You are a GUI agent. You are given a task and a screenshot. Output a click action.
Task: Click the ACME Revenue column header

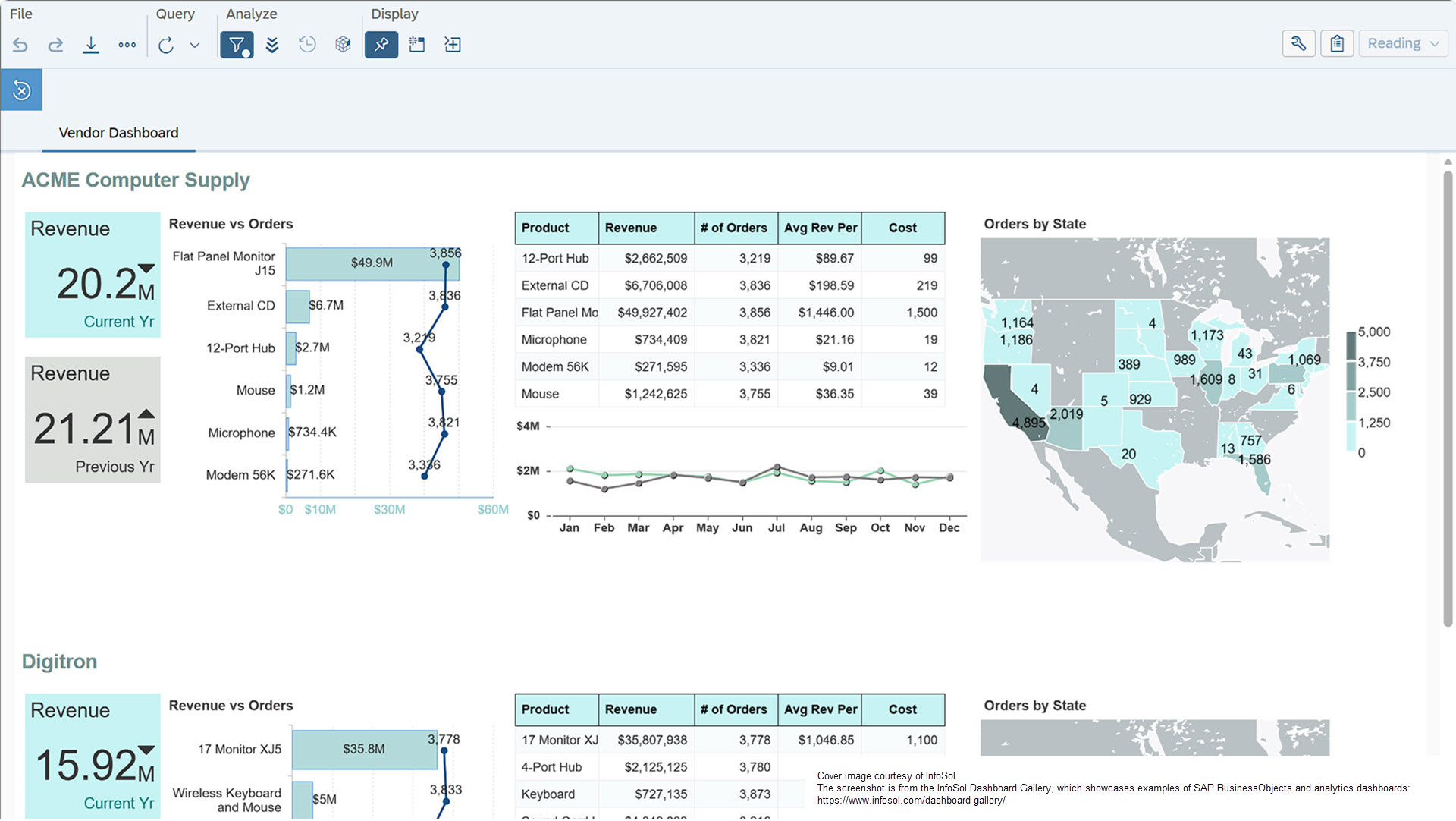pyautogui.click(x=646, y=228)
